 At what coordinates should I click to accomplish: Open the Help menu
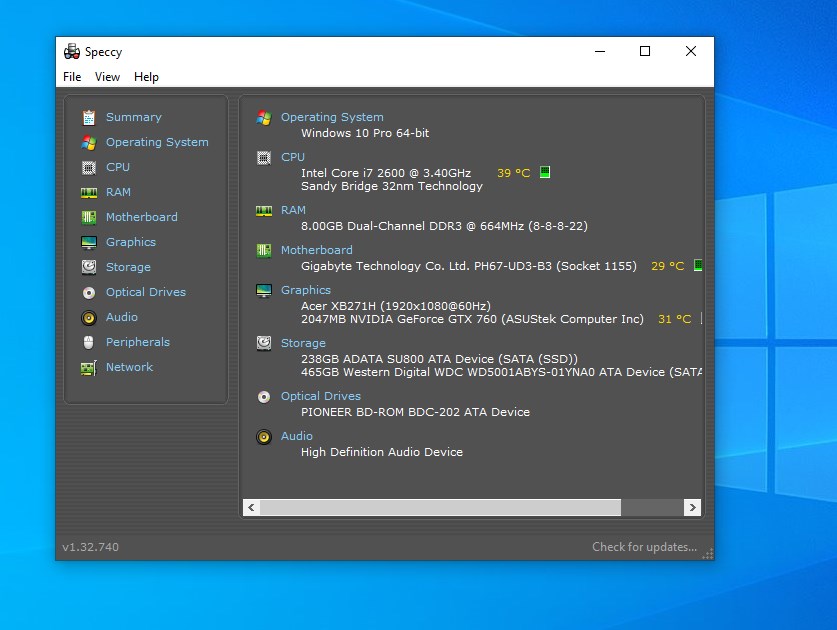(146, 77)
